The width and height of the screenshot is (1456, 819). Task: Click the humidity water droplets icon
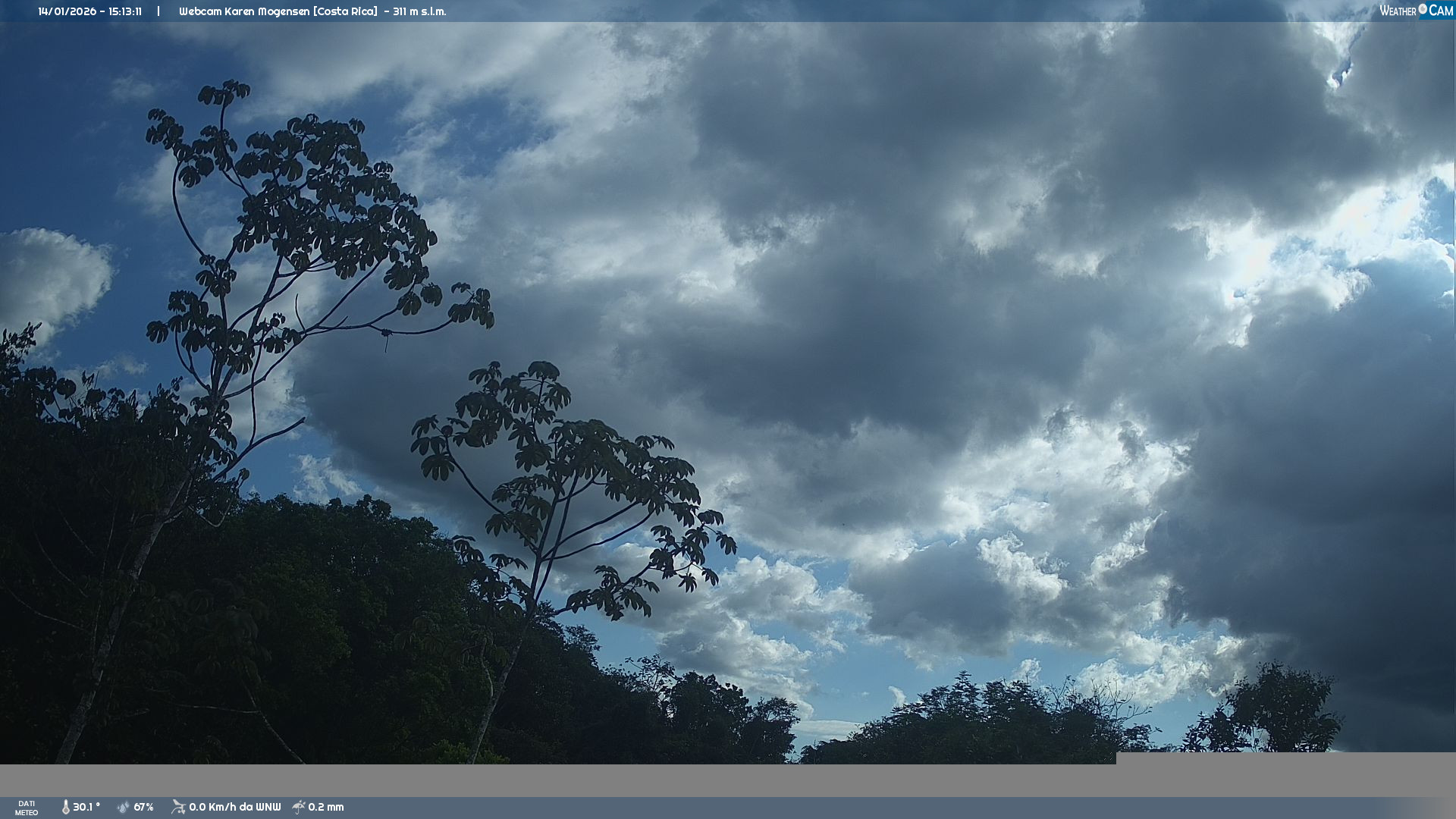tap(123, 808)
